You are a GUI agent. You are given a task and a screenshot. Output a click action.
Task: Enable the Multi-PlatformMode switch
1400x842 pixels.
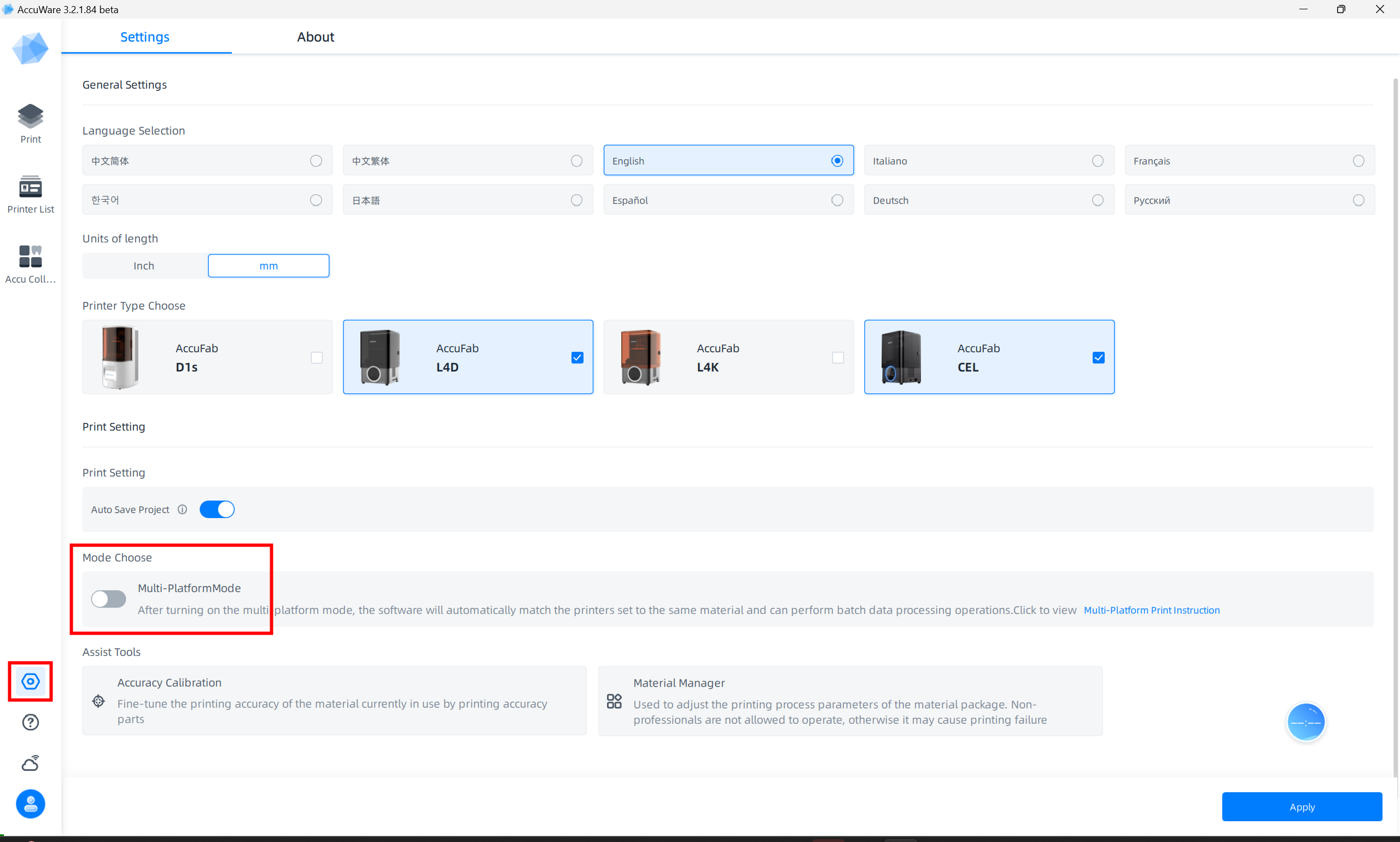[108, 599]
